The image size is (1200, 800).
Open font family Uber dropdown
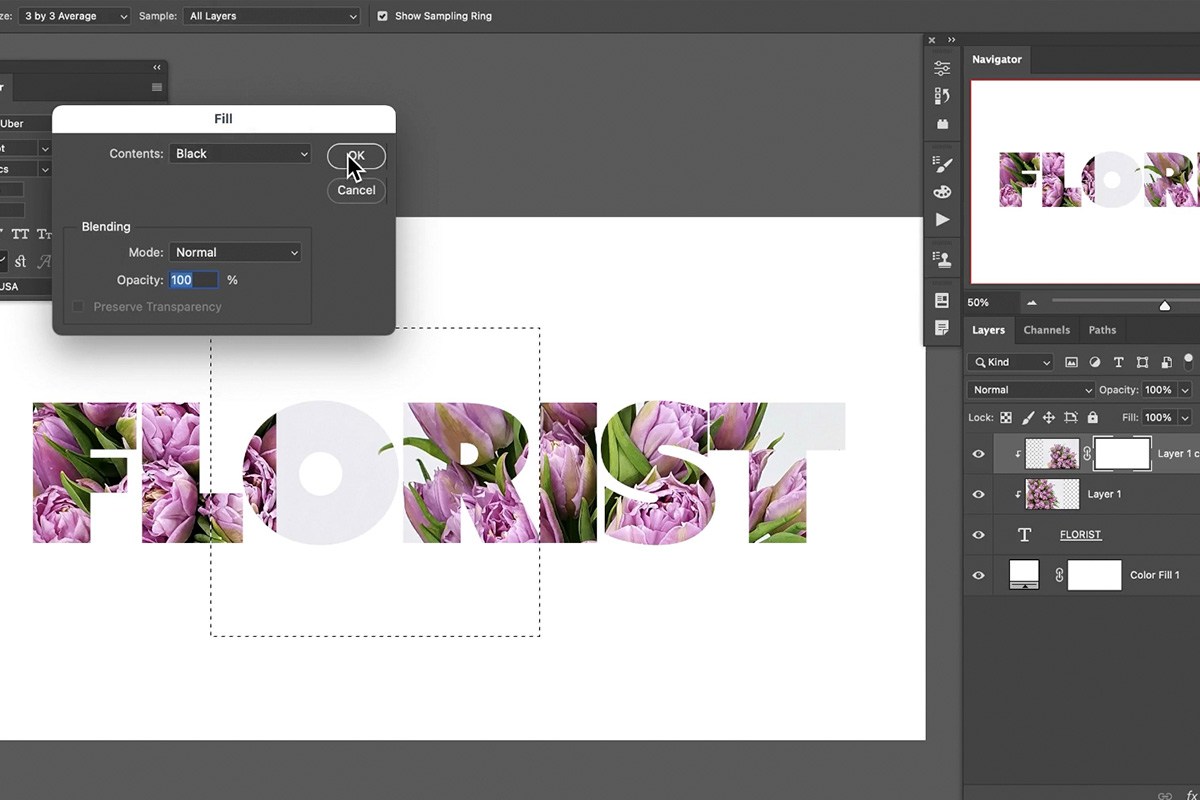(x=25, y=124)
